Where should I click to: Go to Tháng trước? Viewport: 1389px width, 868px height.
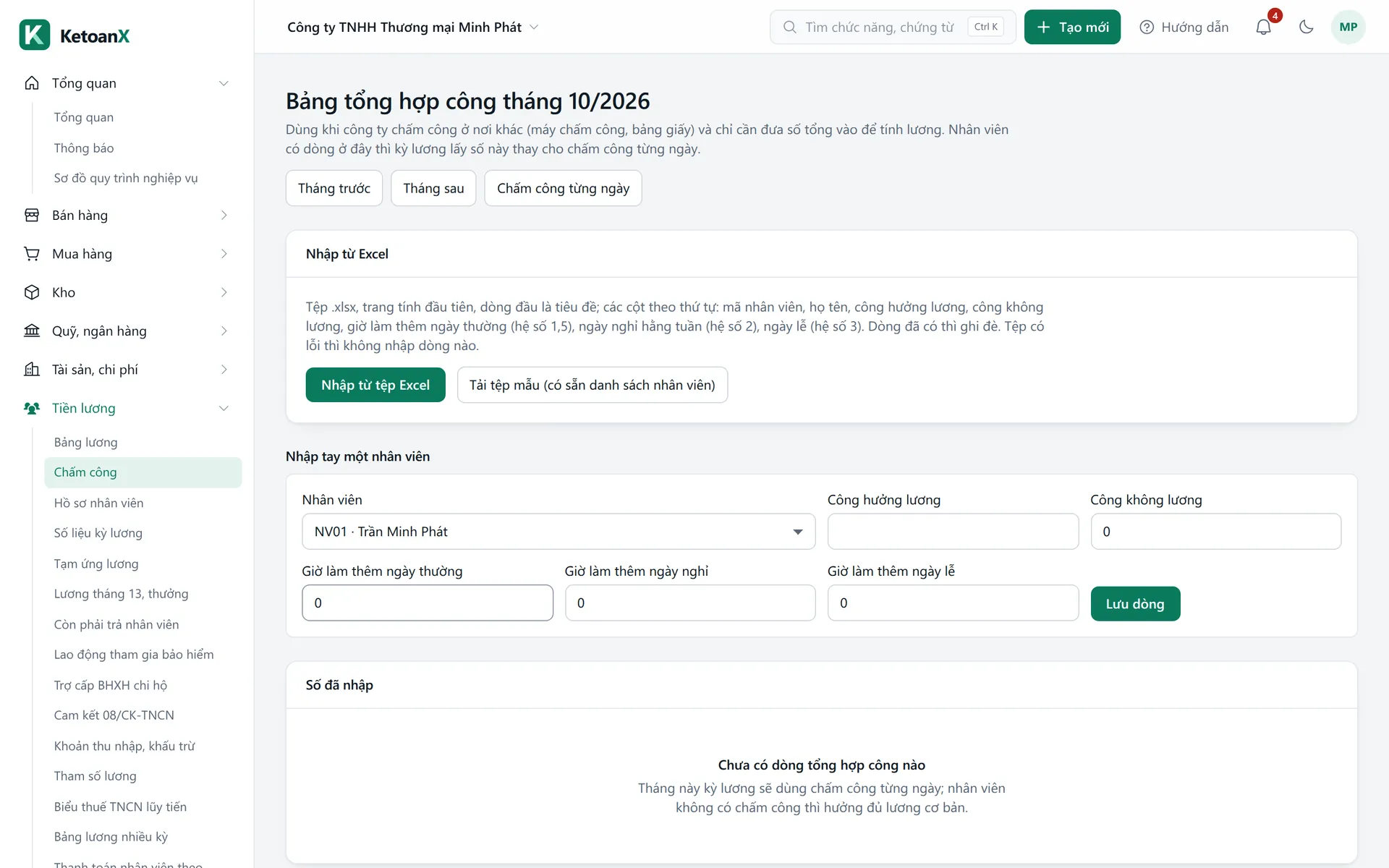click(334, 188)
